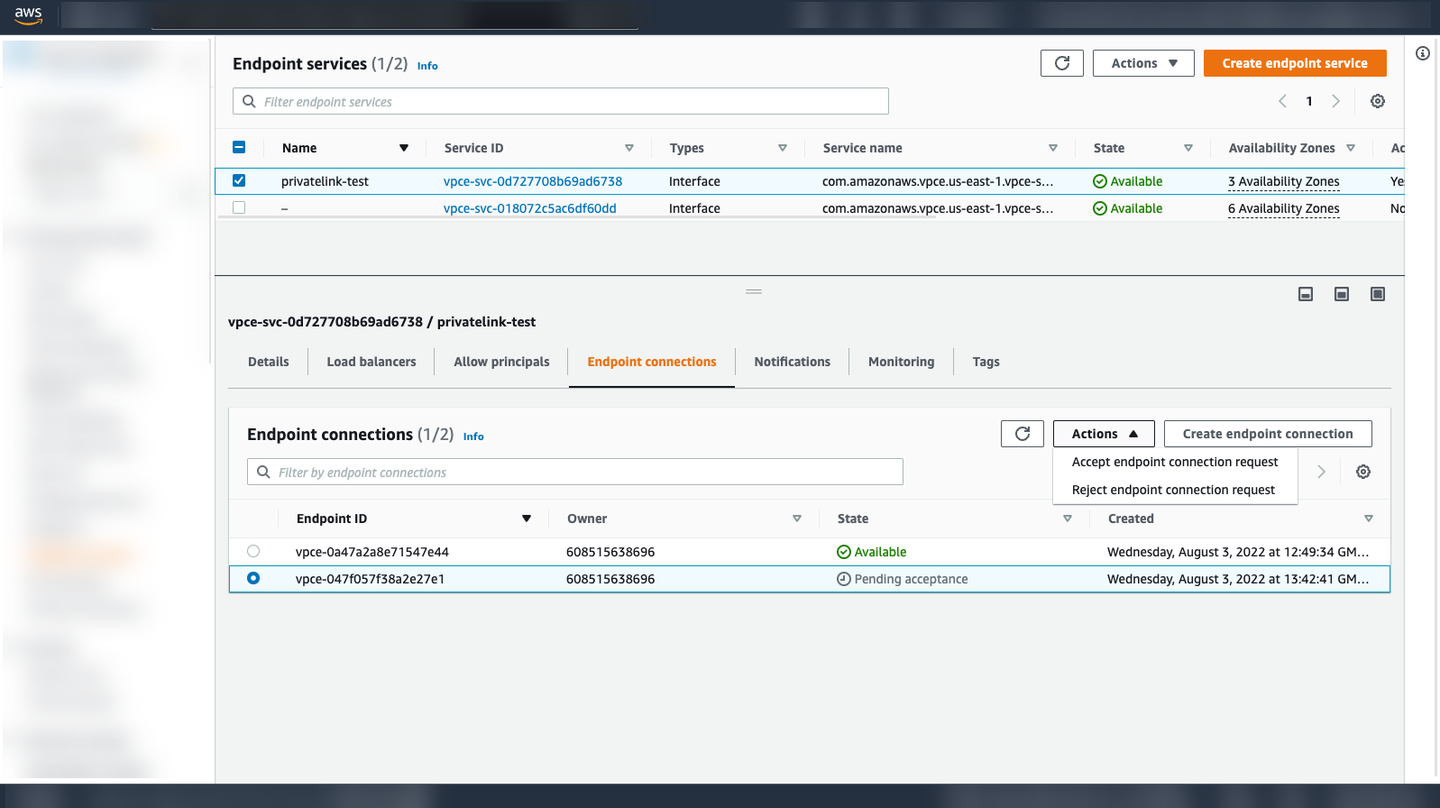Open service link vpce-svc-0d727708b69ad6738
Screen dimensions: 1440x808
pos(533,181)
